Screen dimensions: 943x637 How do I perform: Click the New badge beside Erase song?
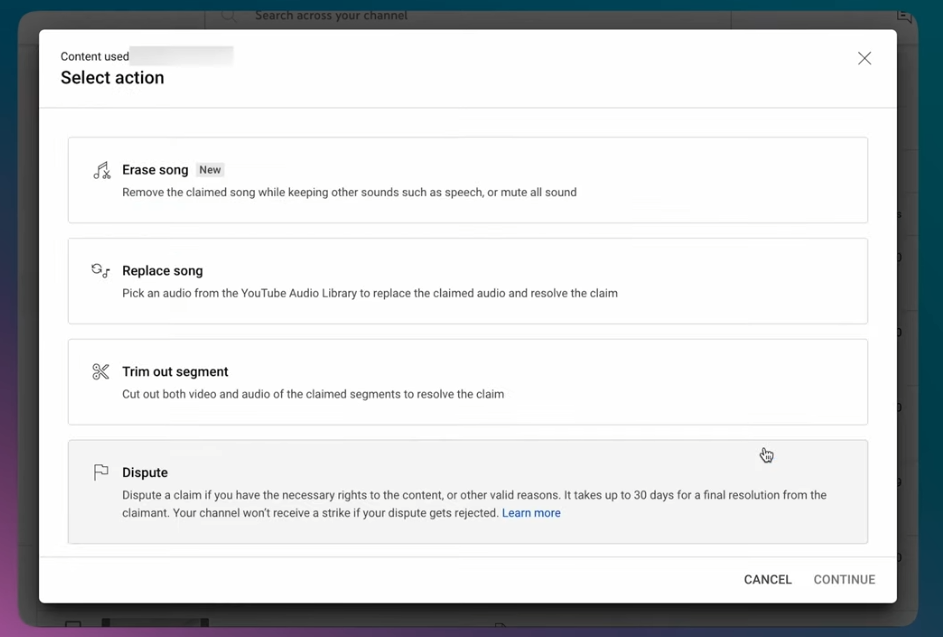pyautogui.click(x=210, y=170)
